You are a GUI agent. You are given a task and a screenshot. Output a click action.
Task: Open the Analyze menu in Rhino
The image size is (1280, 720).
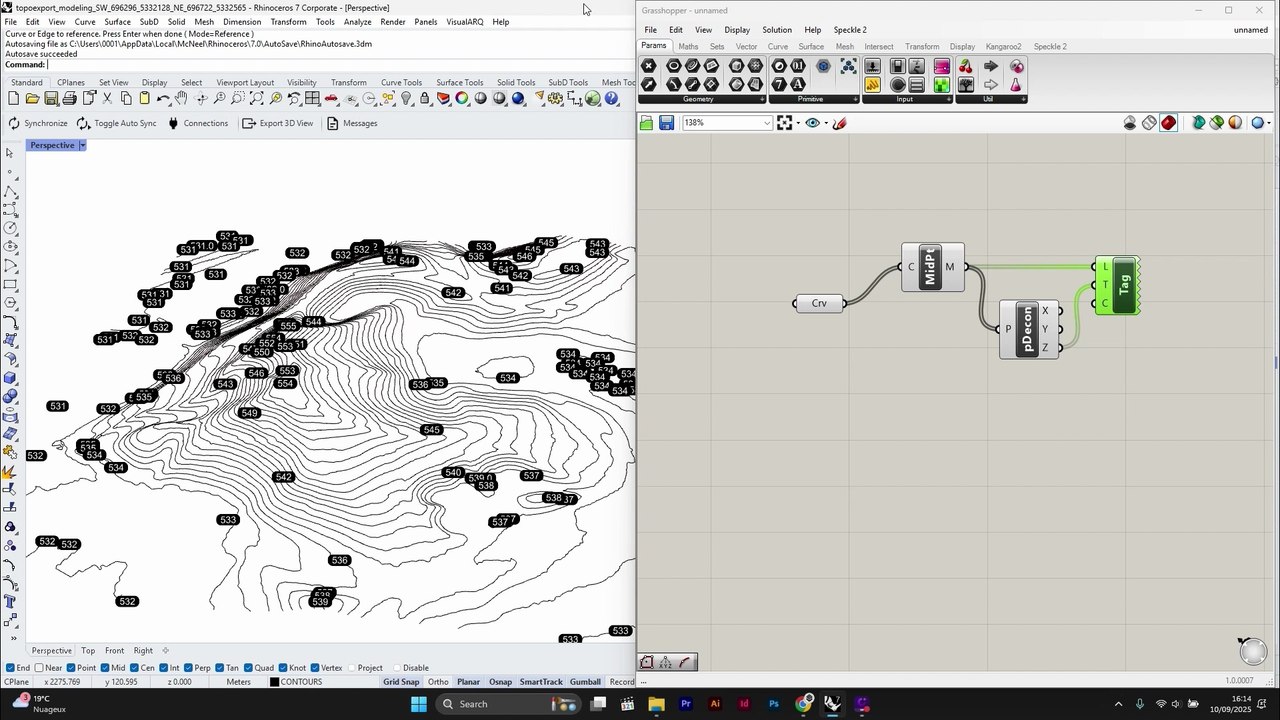[357, 22]
